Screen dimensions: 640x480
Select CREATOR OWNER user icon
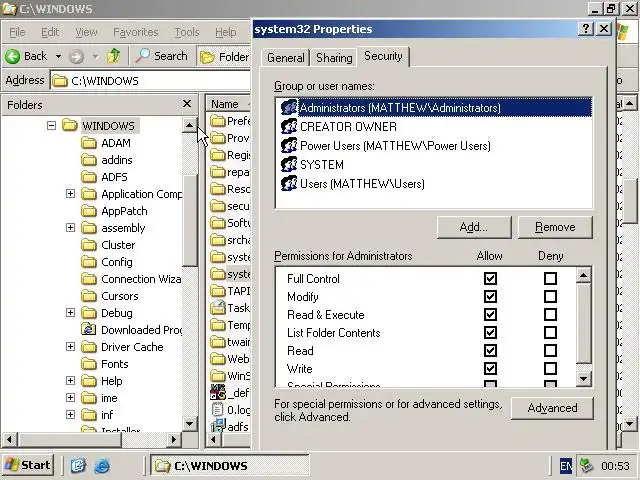pyautogui.click(x=289, y=127)
